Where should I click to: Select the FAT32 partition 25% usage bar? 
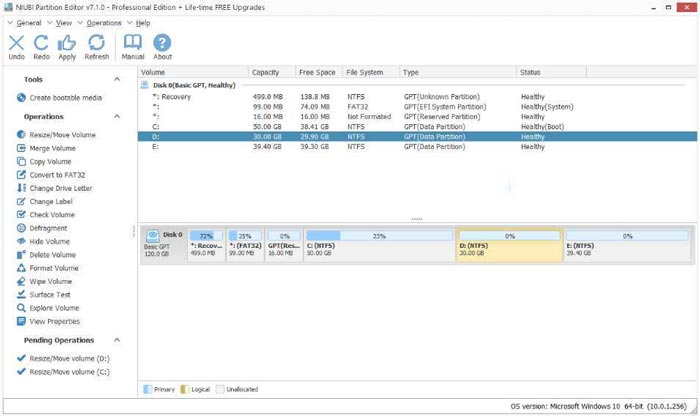click(x=245, y=236)
